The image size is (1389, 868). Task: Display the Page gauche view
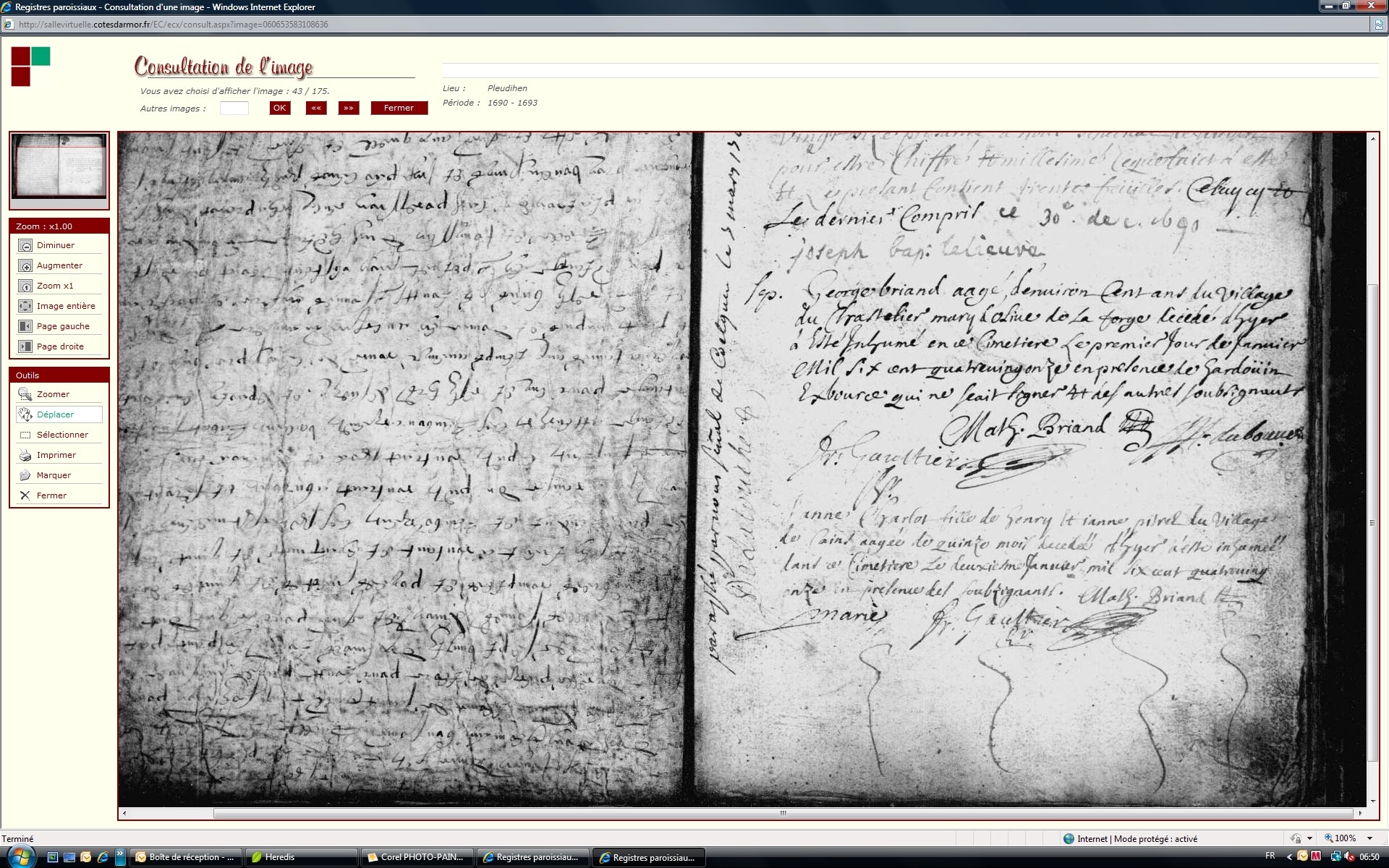25,326
